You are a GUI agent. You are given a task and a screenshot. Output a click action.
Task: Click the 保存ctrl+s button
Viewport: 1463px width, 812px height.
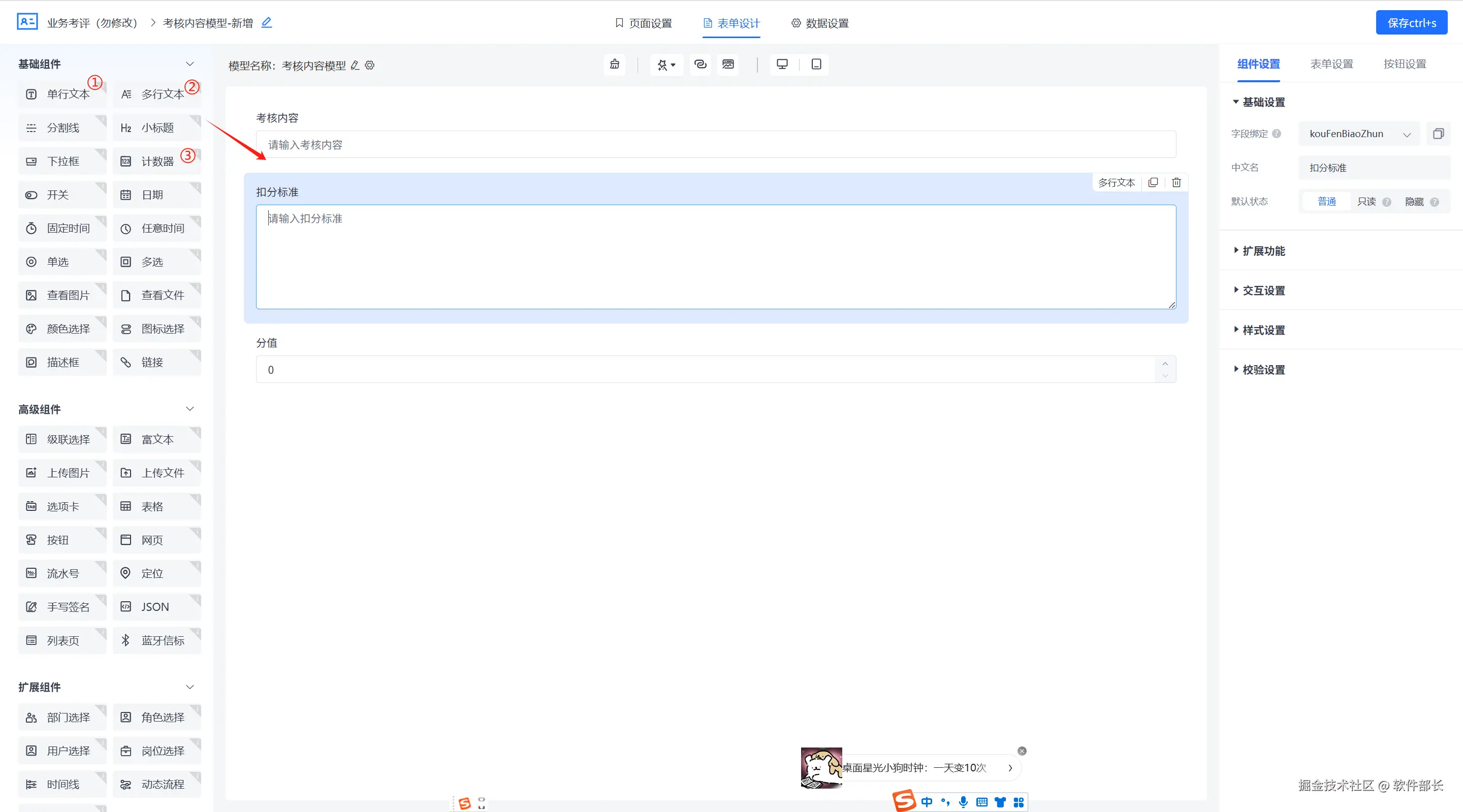click(1411, 23)
